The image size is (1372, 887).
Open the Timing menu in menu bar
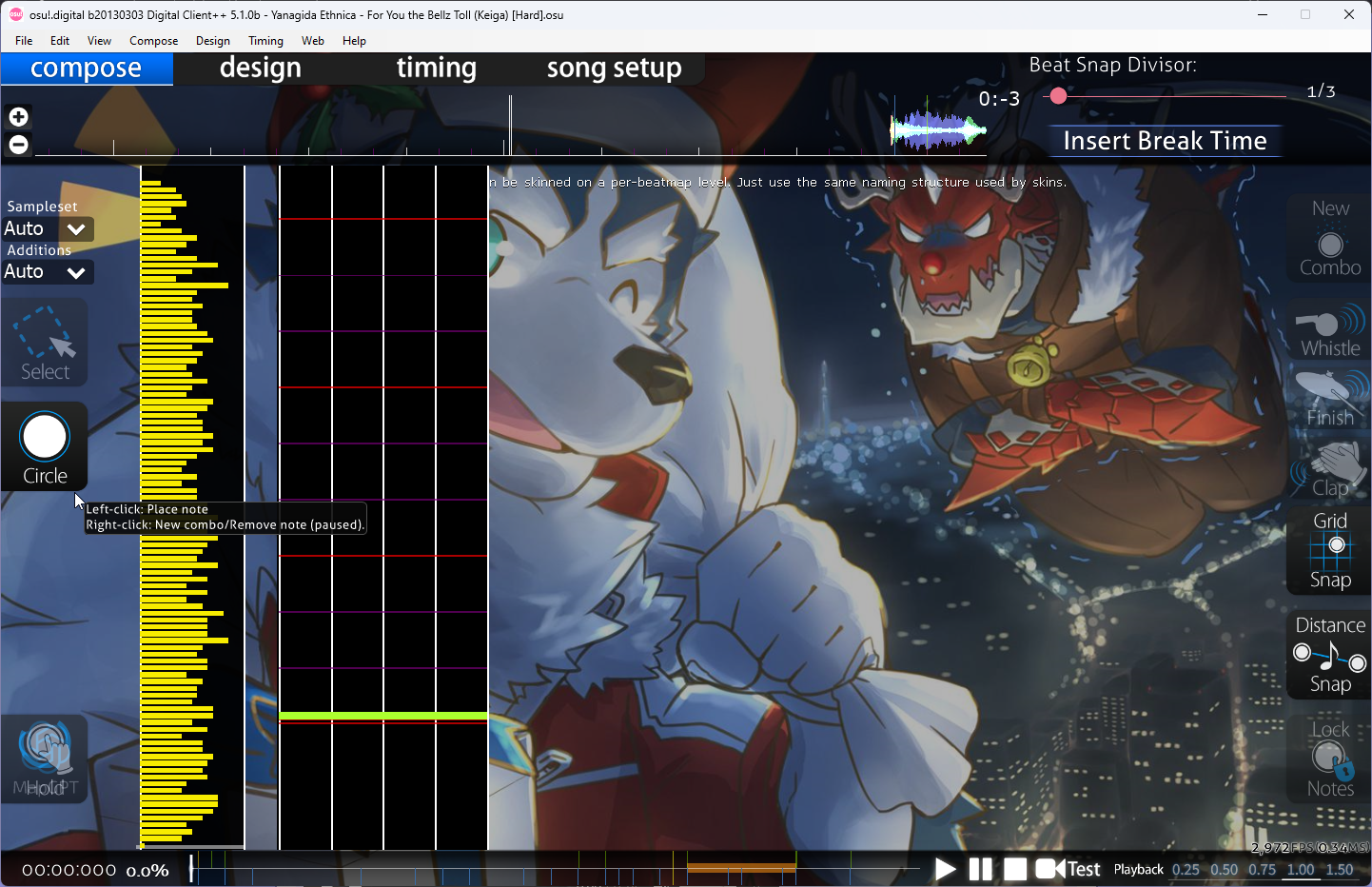click(265, 41)
